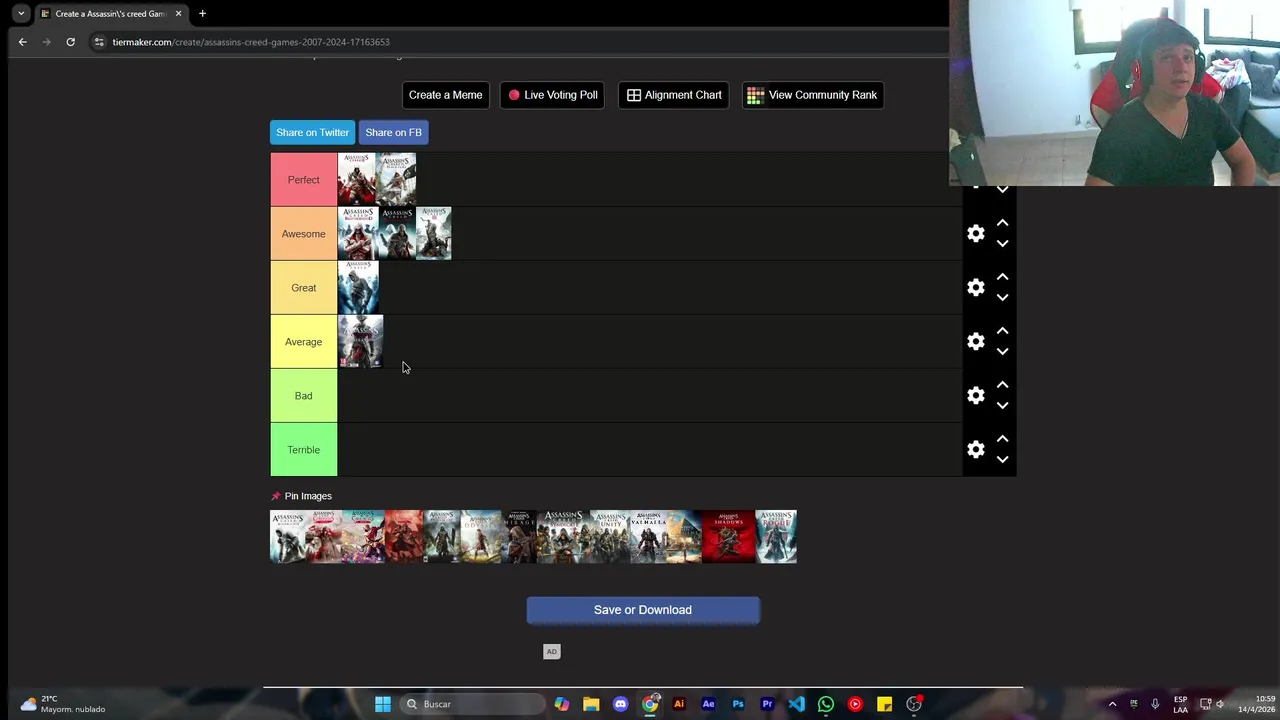This screenshot has width=1280, height=720.
Task: Select the Bad tier label
Action: (304, 396)
